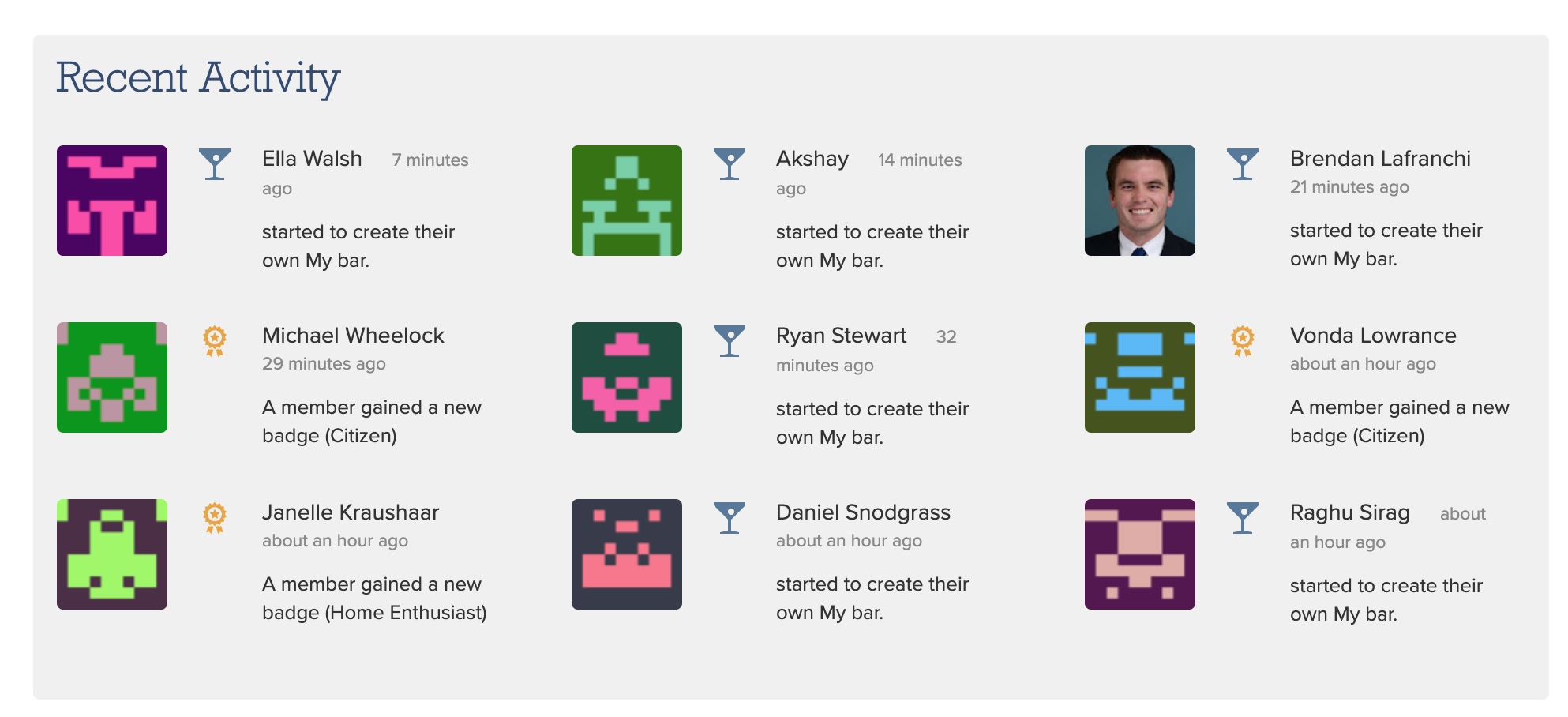Click the cocktail glass icon beside Daniel Snodgrass
Viewport: 1568px width, 717px height.
pyautogui.click(x=730, y=518)
